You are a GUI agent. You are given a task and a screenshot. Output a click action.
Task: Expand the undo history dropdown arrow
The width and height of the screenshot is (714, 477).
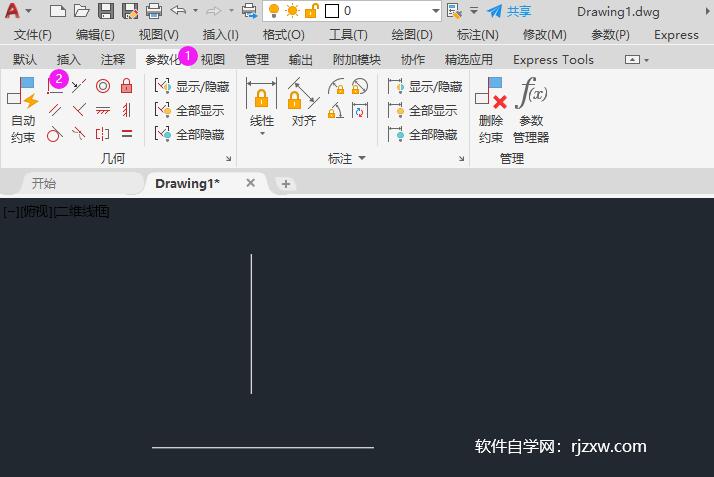coord(195,10)
